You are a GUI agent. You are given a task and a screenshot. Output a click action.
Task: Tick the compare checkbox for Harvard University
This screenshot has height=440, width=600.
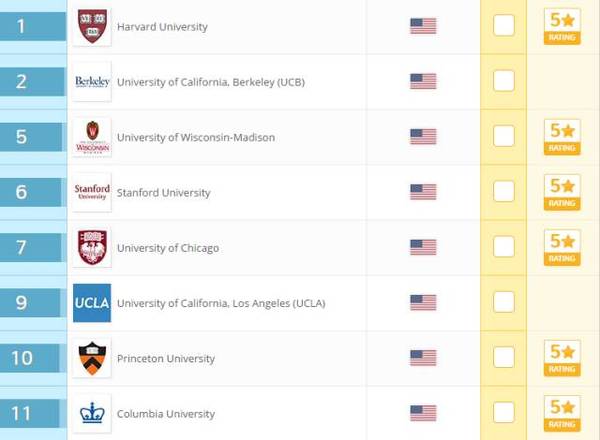point(504,25)
